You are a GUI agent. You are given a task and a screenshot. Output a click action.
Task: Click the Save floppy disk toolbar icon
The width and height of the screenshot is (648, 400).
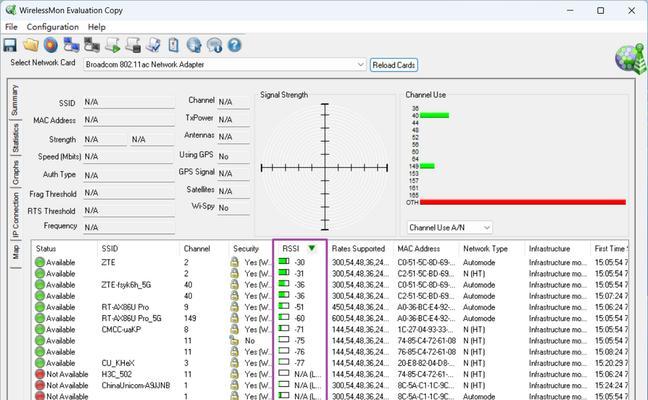pyautogui.click(x=10, y=45)
